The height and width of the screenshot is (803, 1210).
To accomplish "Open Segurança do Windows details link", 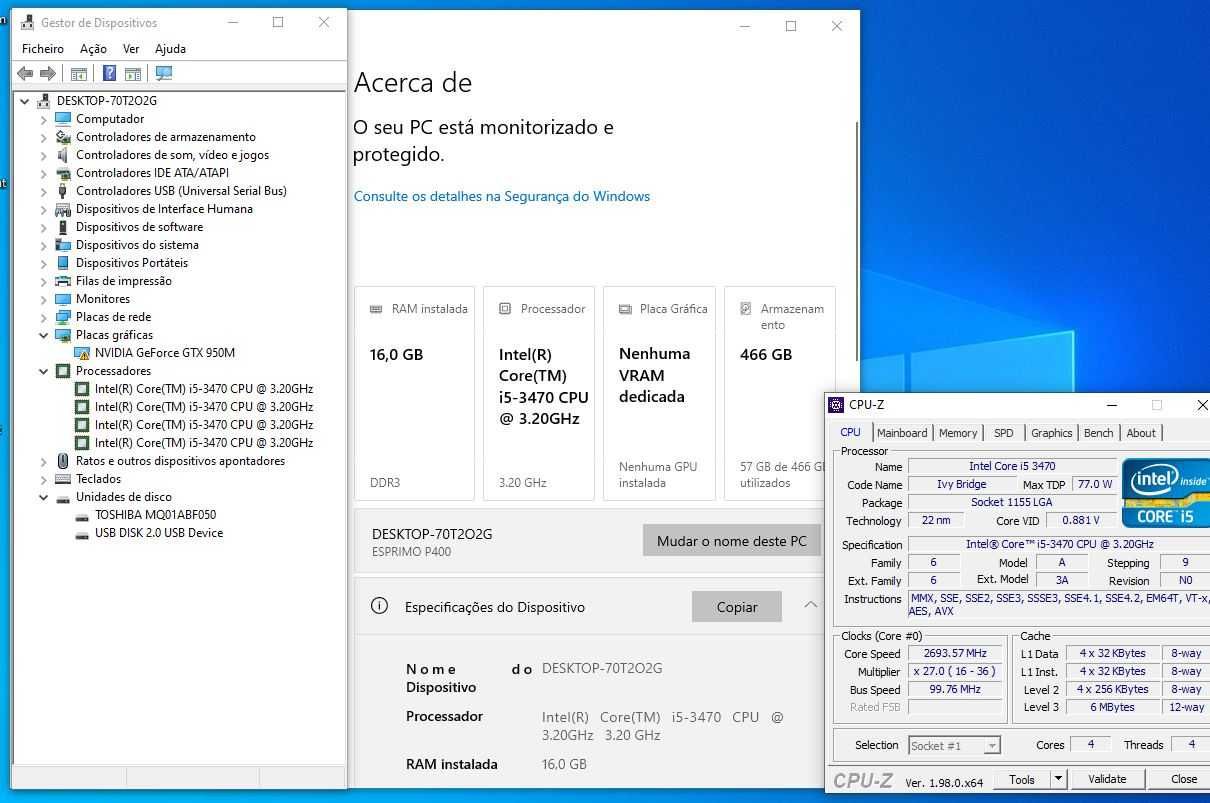I will tap(502, 196).
